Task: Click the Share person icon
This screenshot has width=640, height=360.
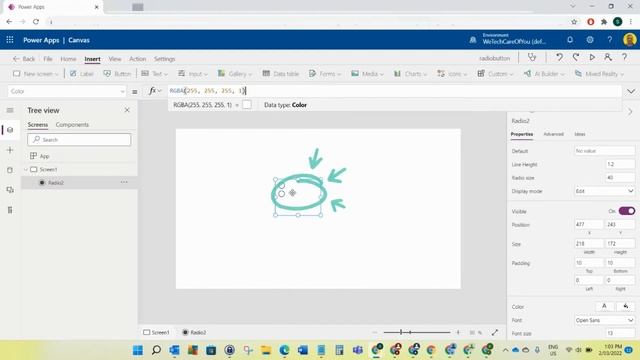Action: 608,58
